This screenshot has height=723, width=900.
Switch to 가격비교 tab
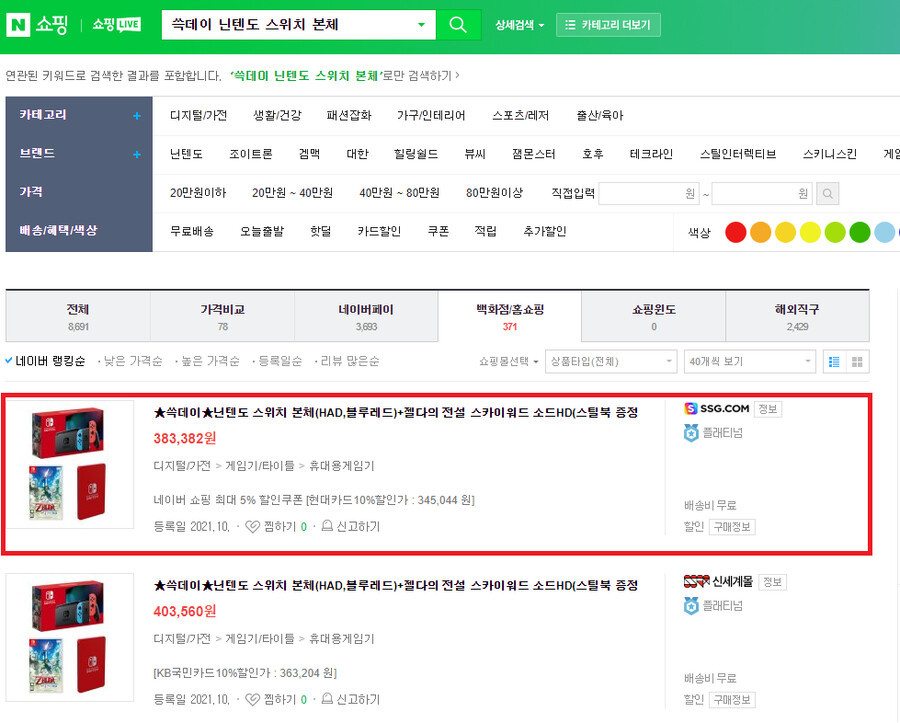coord(222,317)
